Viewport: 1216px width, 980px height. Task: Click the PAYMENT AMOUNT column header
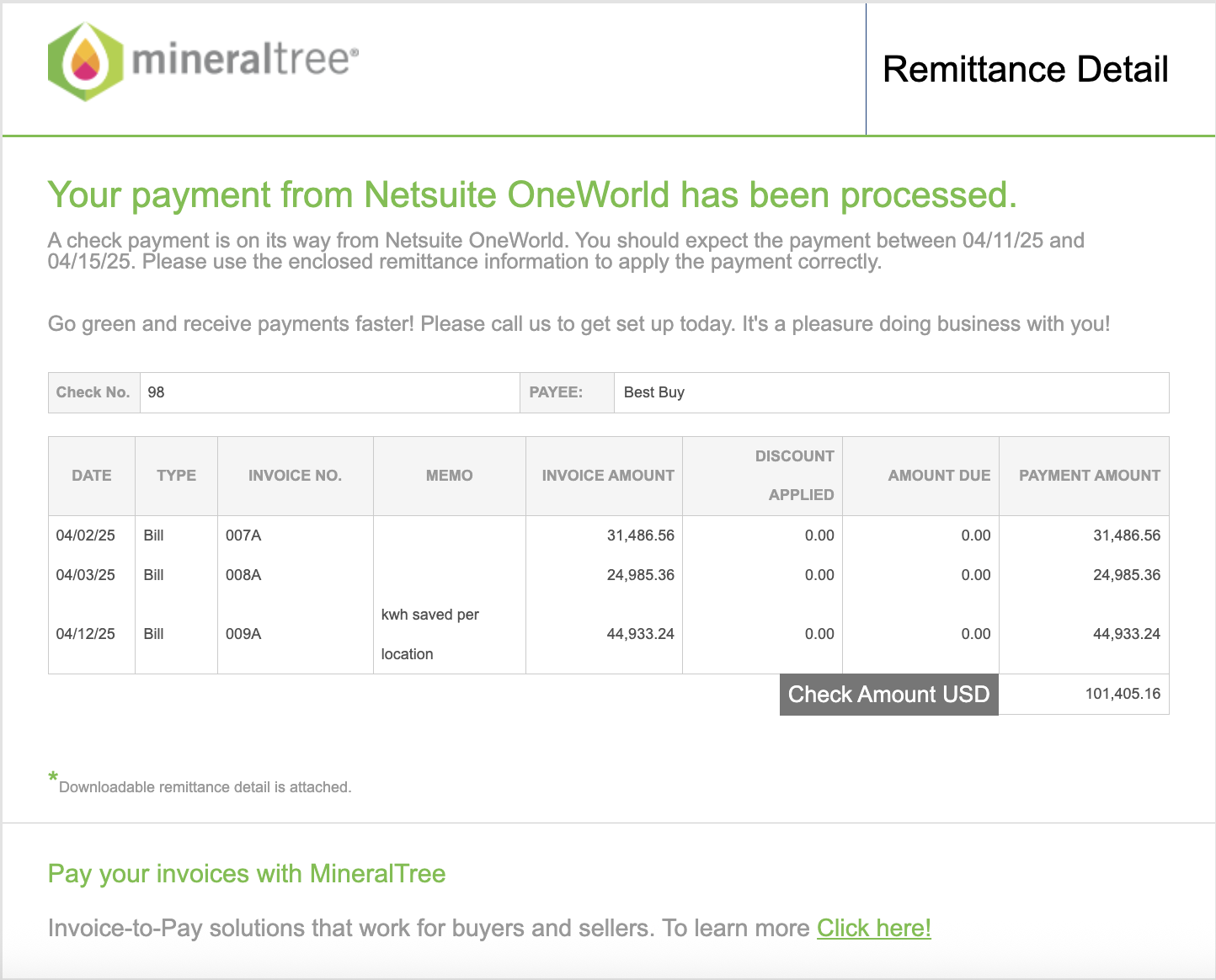1085,476
